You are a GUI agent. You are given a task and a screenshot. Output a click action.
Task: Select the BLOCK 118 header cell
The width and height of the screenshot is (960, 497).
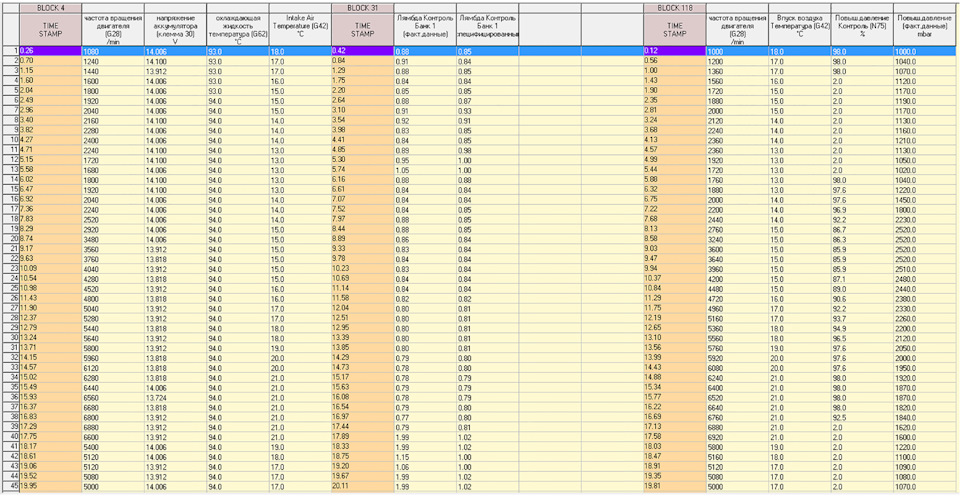(675, 9)
